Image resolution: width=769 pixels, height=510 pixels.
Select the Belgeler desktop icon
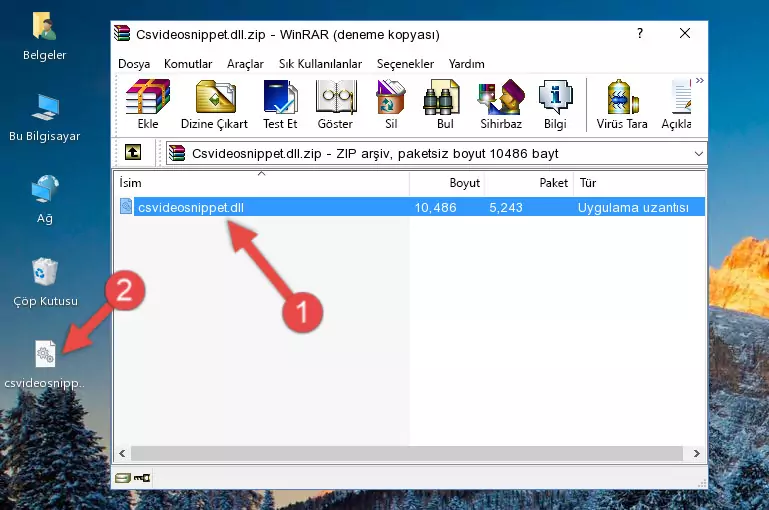point(45,36)
